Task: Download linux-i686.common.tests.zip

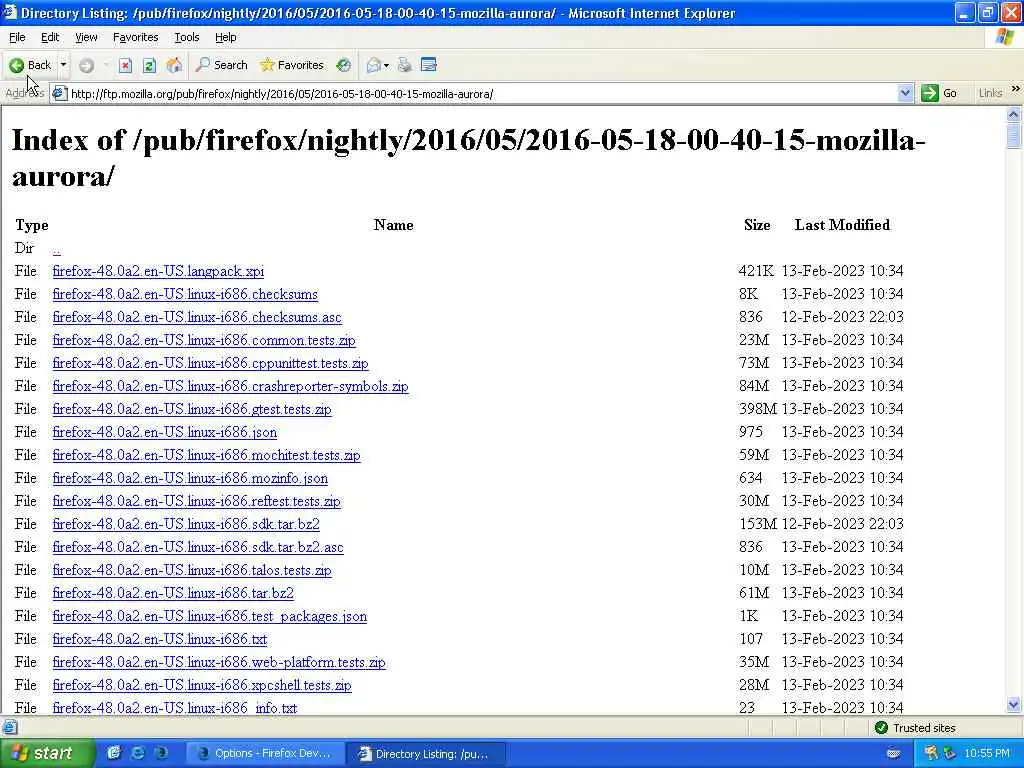Action: (204, 340)
